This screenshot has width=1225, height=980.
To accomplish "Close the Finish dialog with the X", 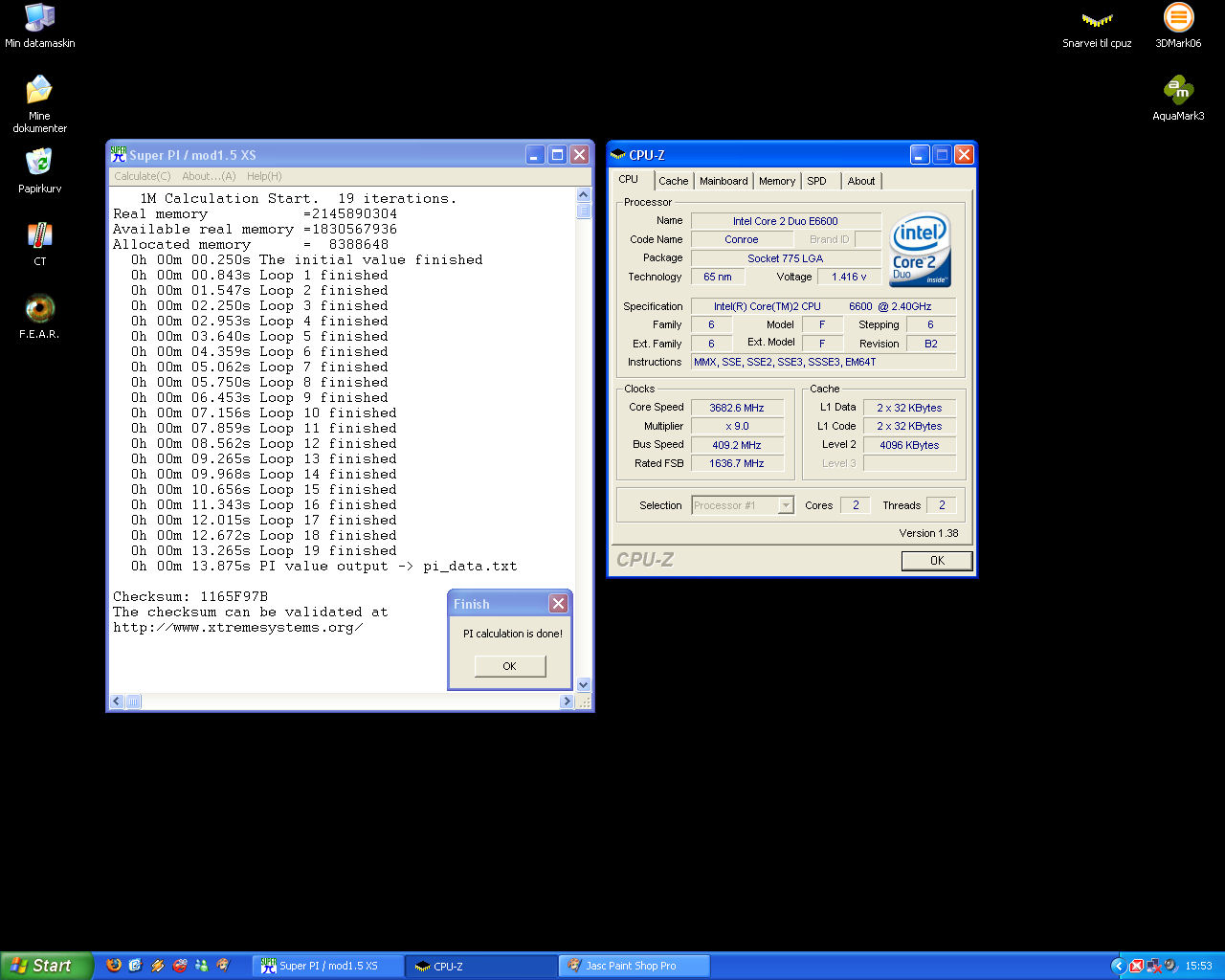I will (x=558, y=603).
